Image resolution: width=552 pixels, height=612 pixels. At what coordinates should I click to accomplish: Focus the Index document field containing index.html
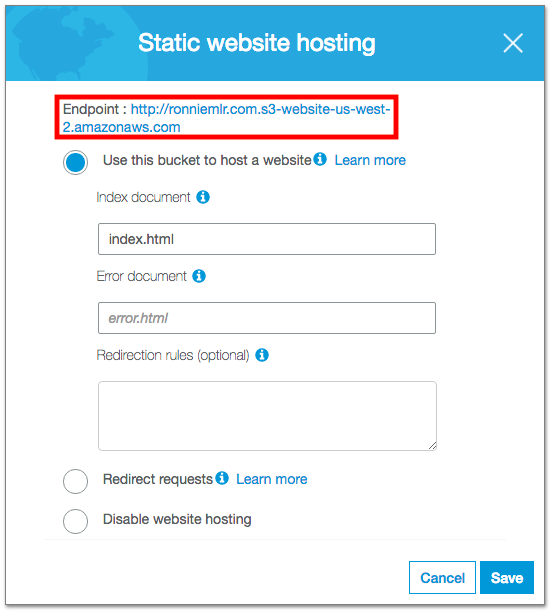[267, 239]
